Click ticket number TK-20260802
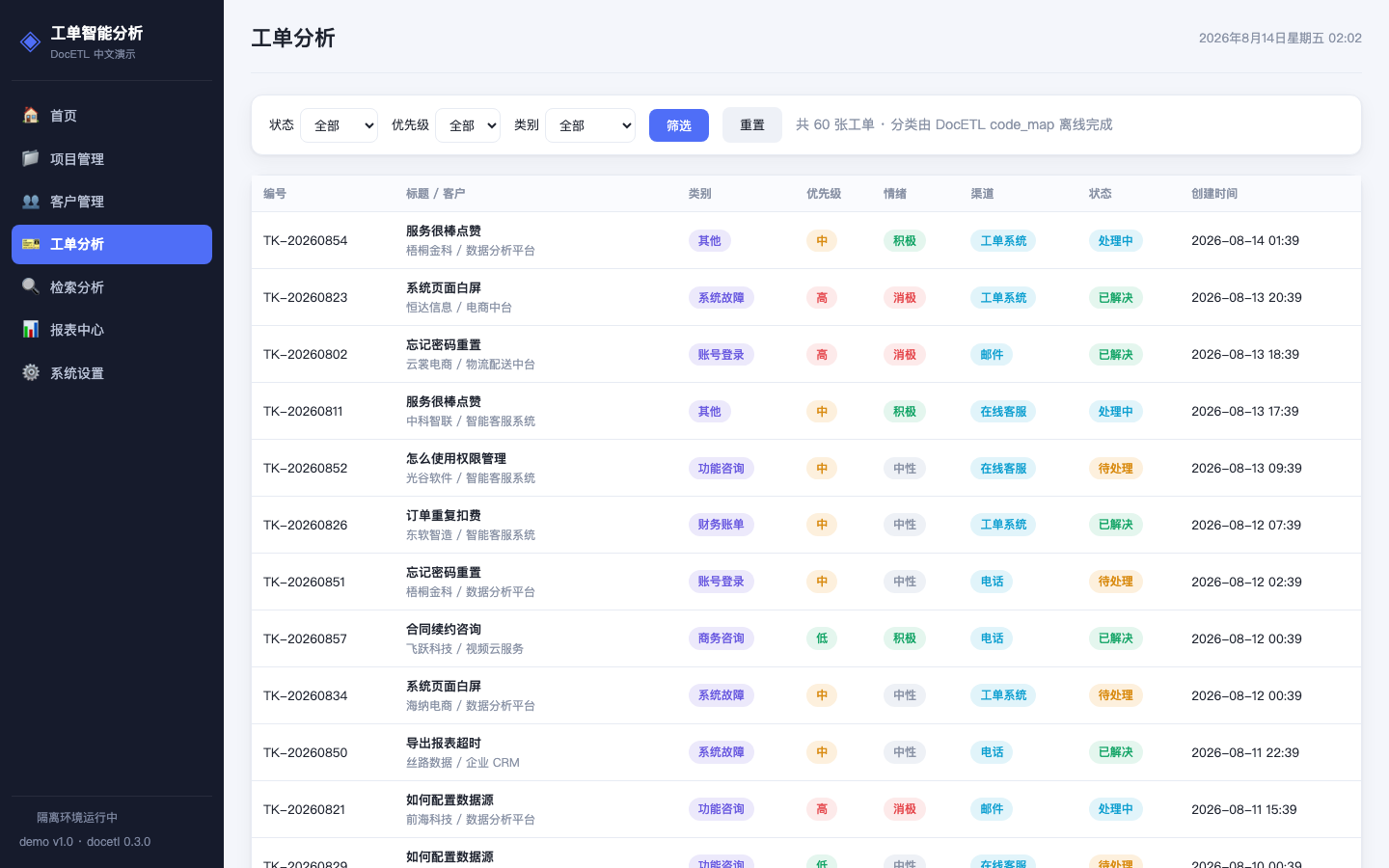Viewport: 1389px width, 868px height. [306, 354]
